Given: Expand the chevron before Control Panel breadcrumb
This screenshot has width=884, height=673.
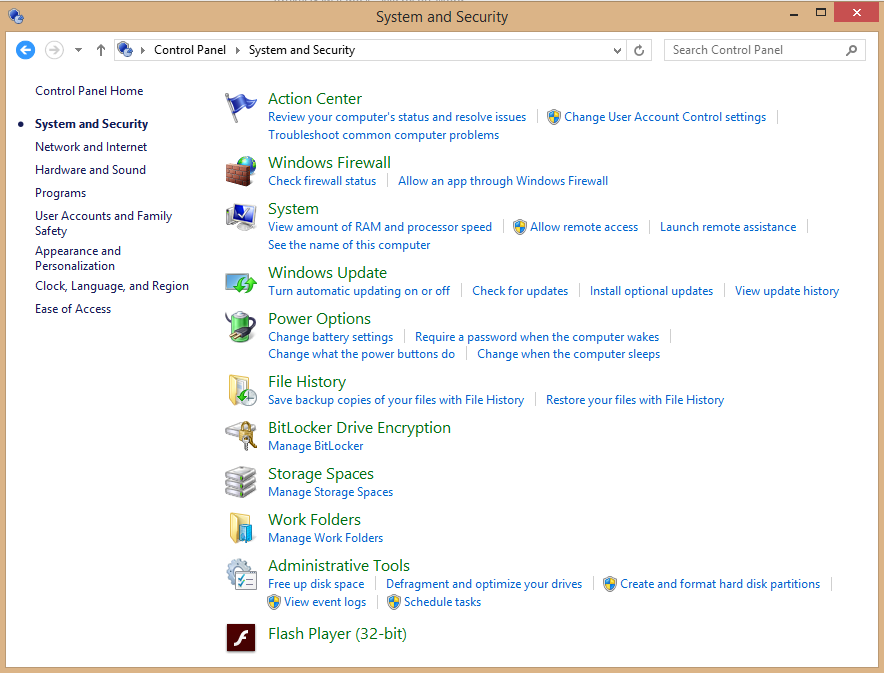Looking at the screenshot, I should 143,50.
